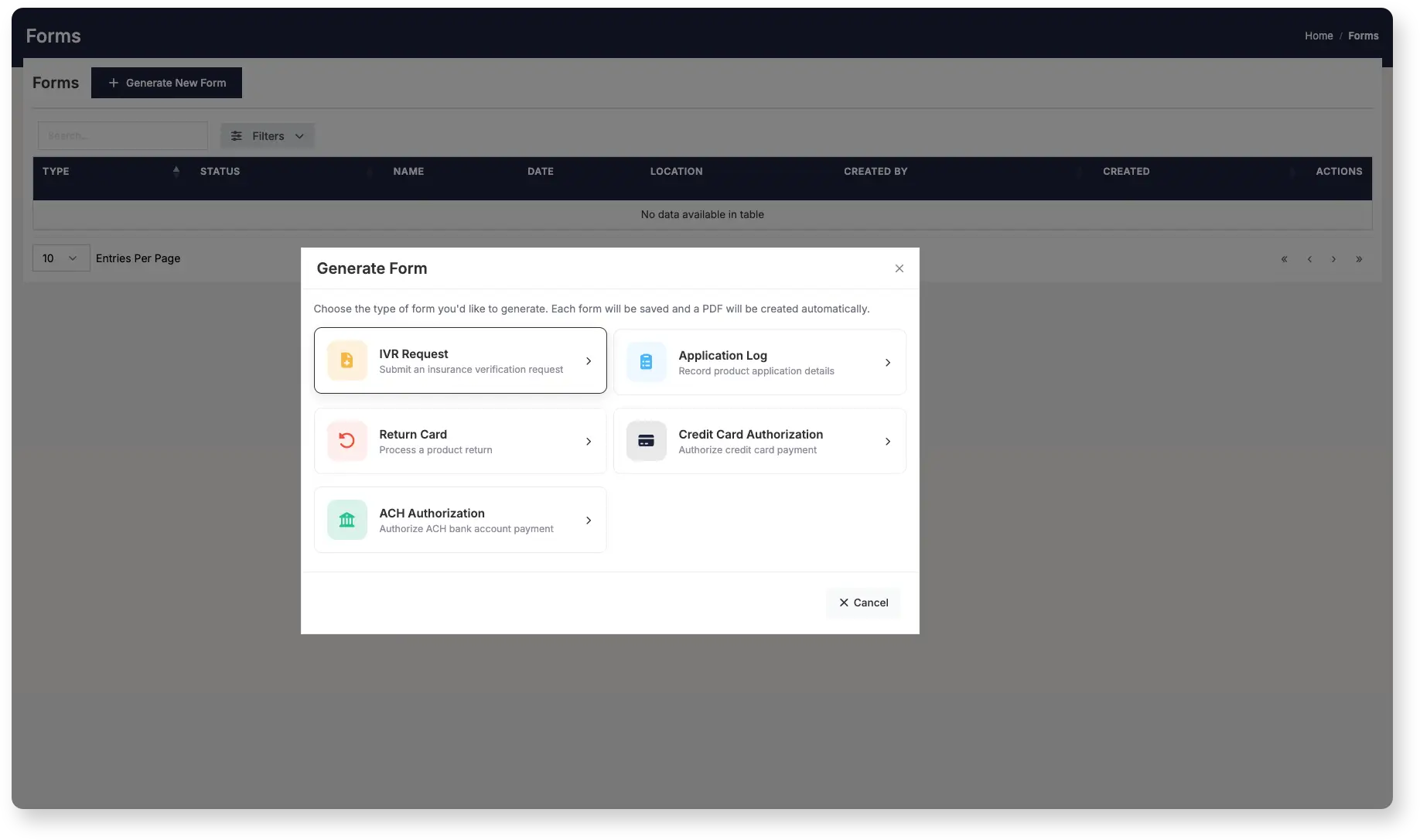Expand the Filters dropdown
Screen dimensions: 1420x840
[267, 136]
